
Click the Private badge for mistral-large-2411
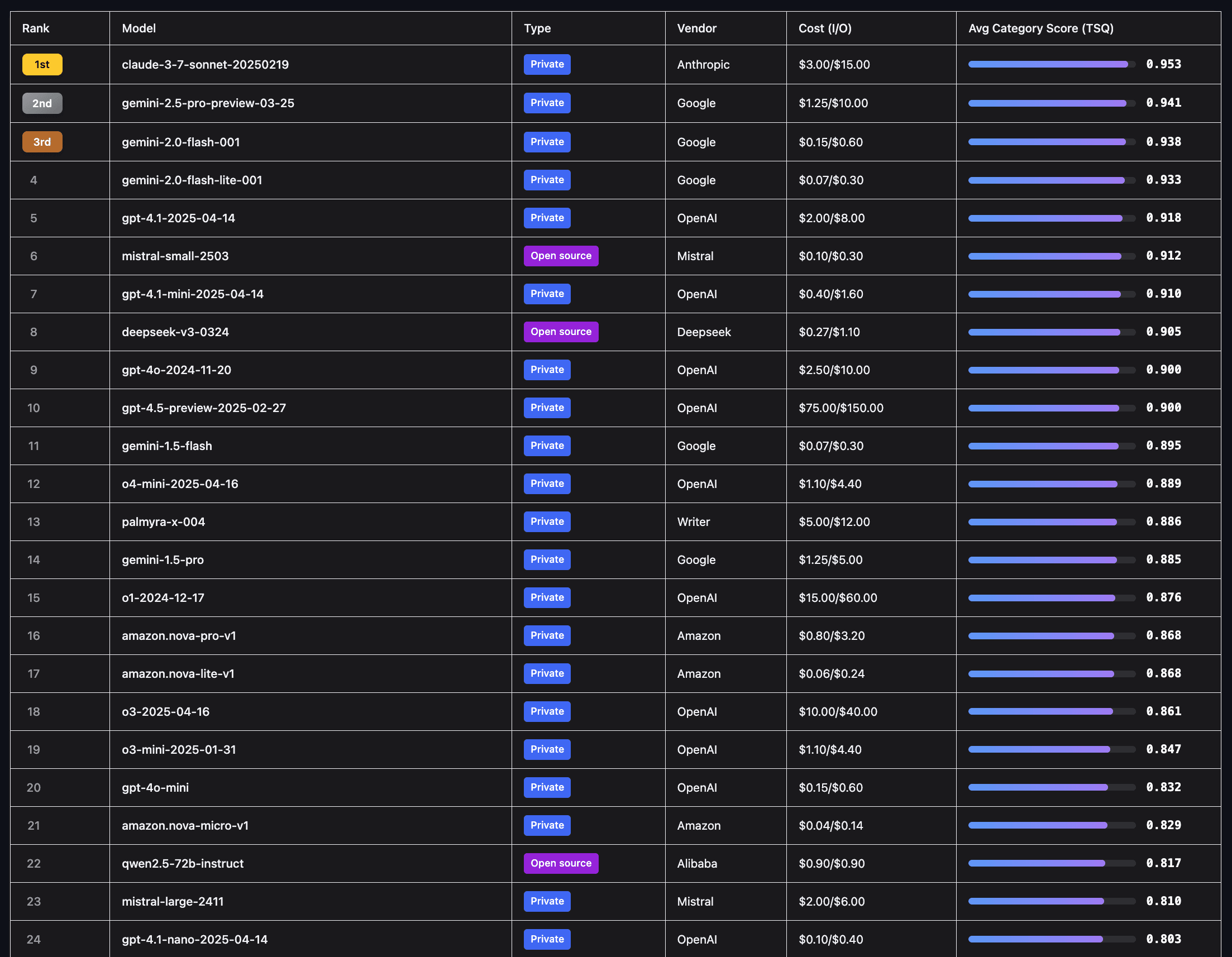[547, 901]
